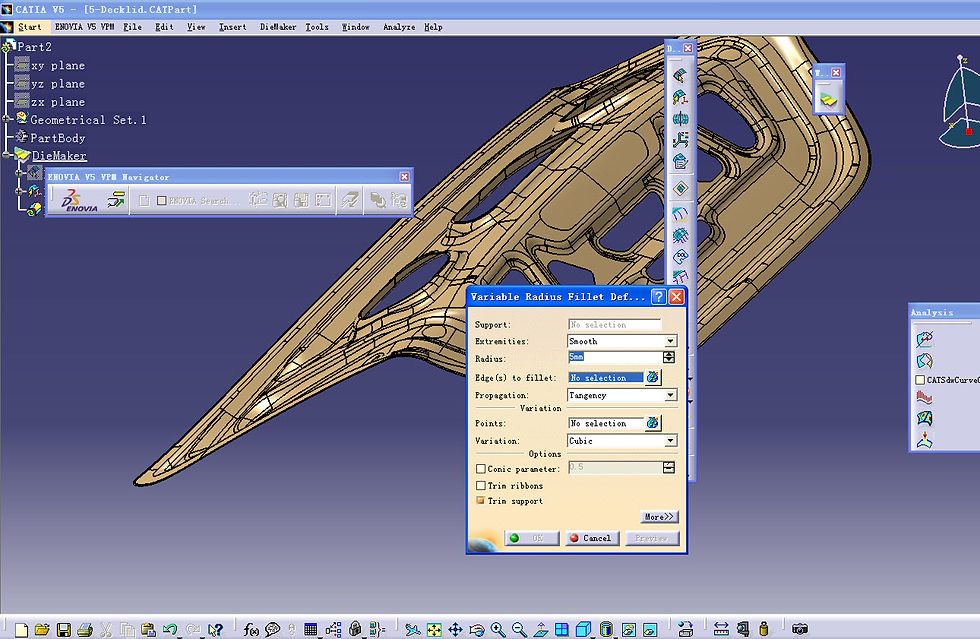Toggle the CATSdwCurve checkbox in Analysis panel

point(920,380)
